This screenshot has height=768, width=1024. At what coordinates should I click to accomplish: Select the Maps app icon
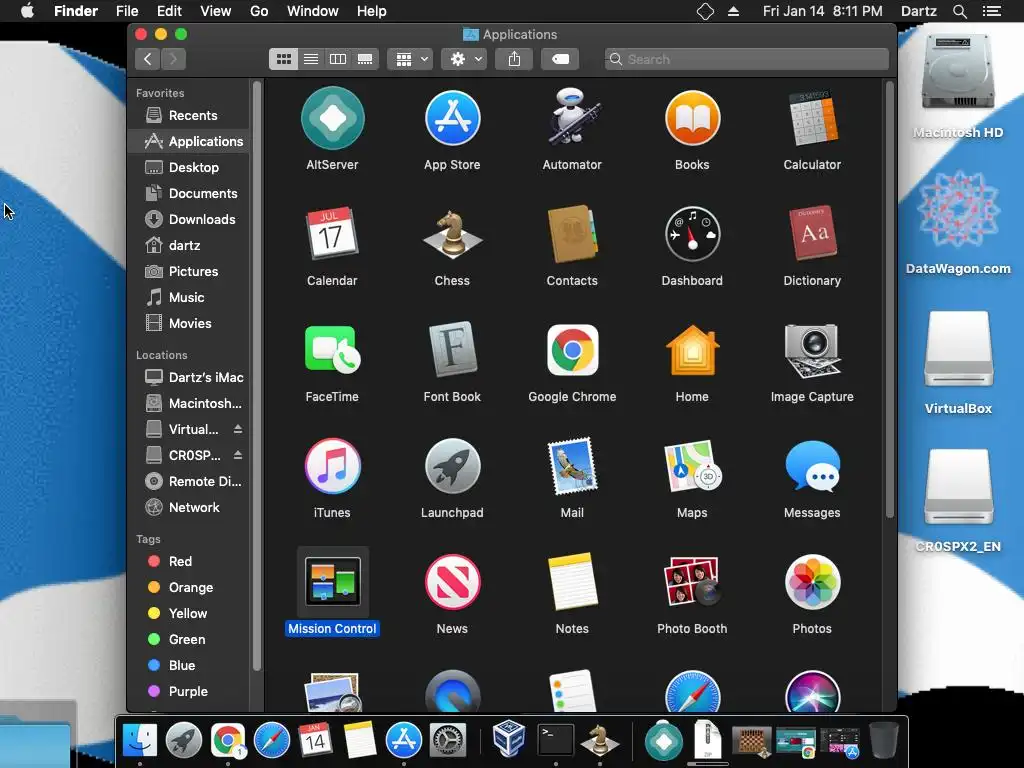[x=692, y=466]
